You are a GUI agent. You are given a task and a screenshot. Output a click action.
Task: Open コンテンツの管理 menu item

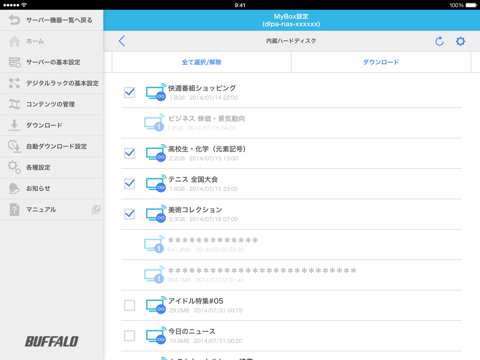tap(52, 104)
